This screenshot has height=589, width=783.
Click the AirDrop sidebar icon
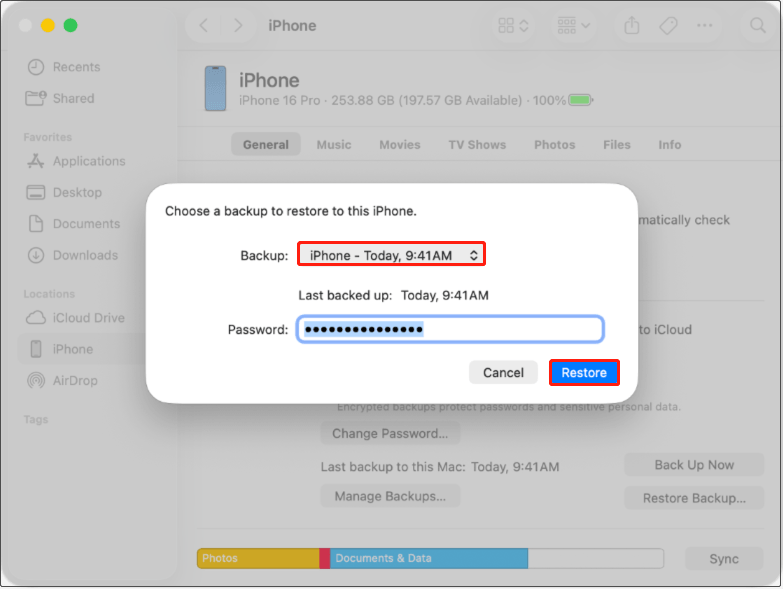36,380
